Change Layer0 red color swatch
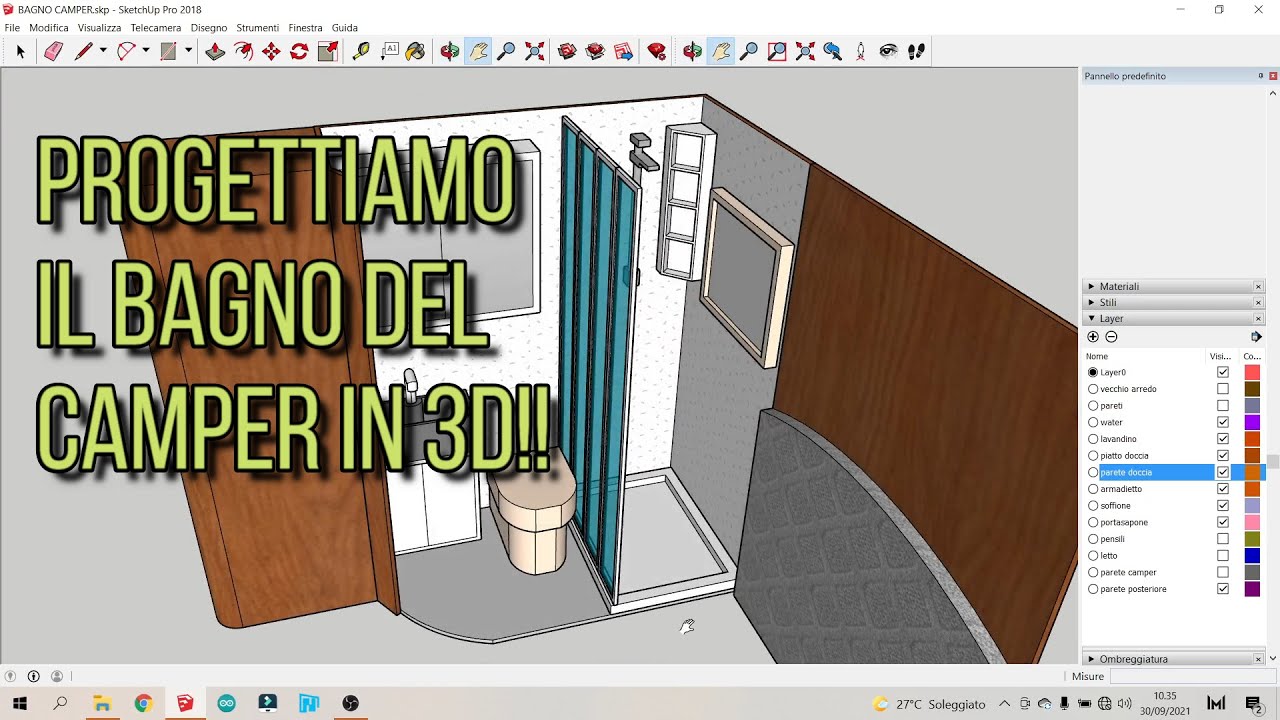Image resolution: width=1280 pixels, height=720 pixels. (1252, 372)
